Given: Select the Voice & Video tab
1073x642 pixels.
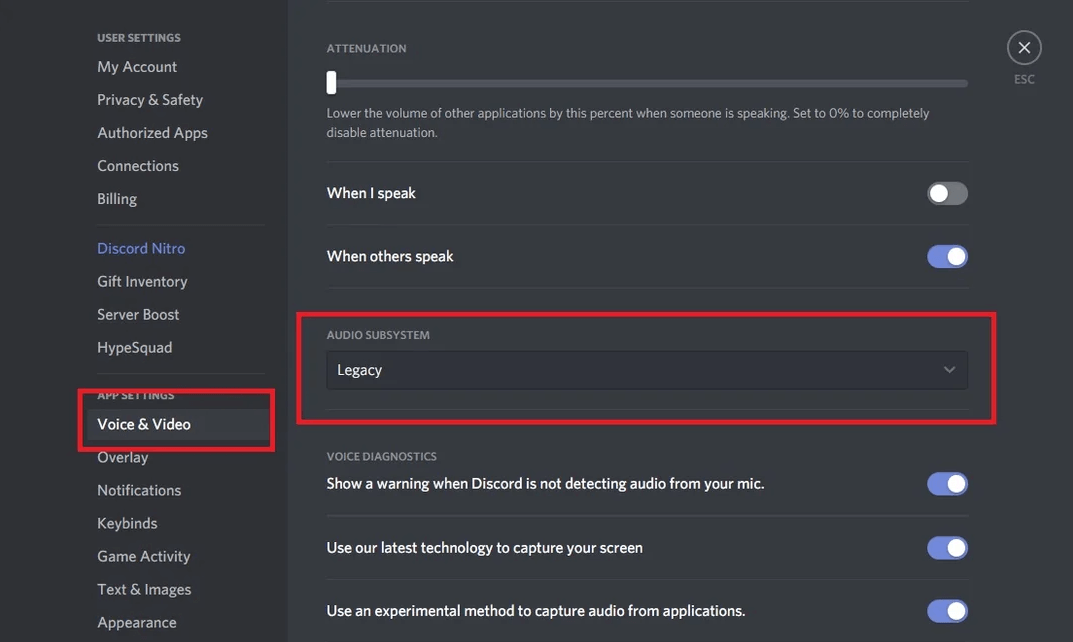Looking at the screenshot, I should (x=144, y=424).
